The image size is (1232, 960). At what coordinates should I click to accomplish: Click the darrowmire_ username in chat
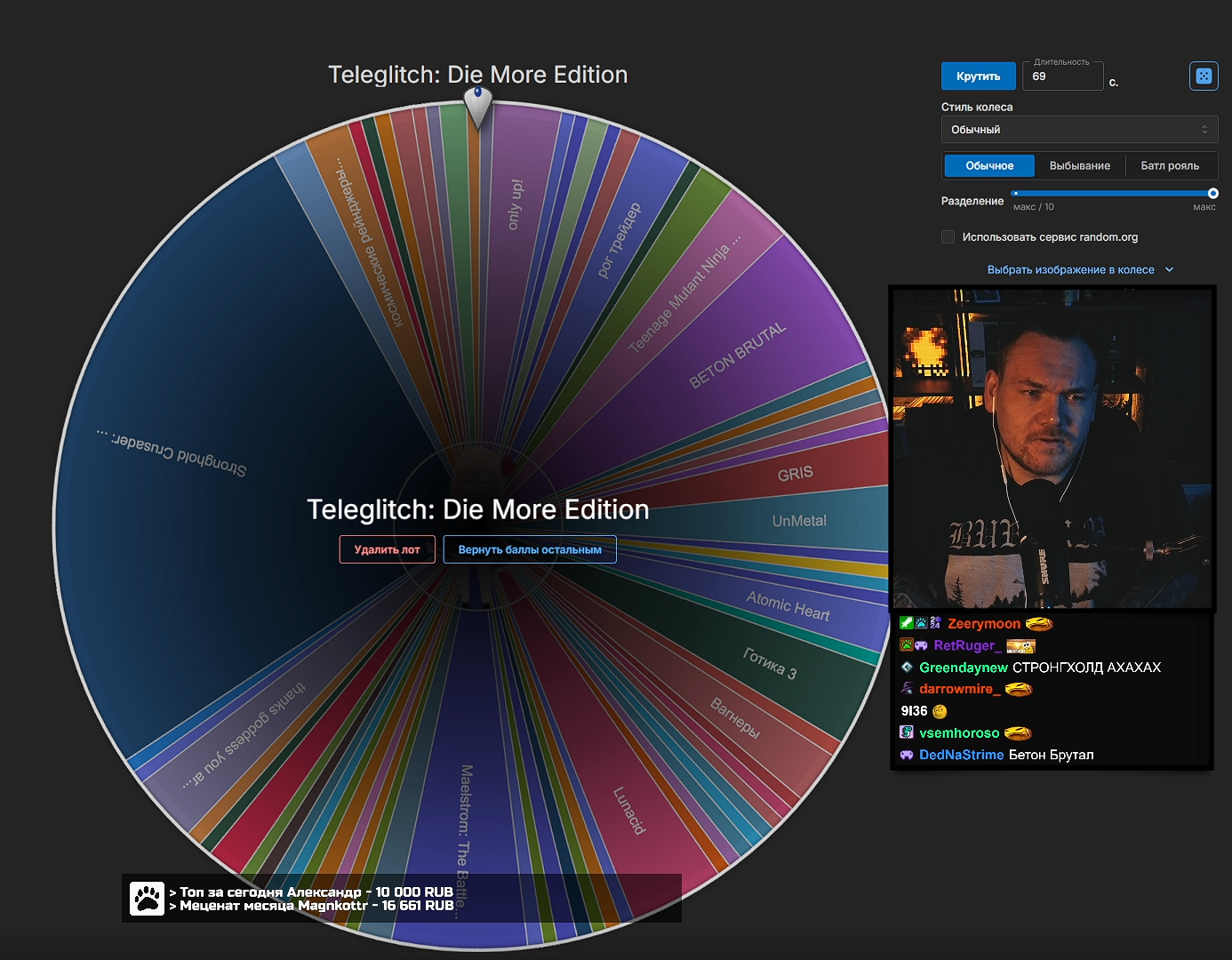click(960, 689)
